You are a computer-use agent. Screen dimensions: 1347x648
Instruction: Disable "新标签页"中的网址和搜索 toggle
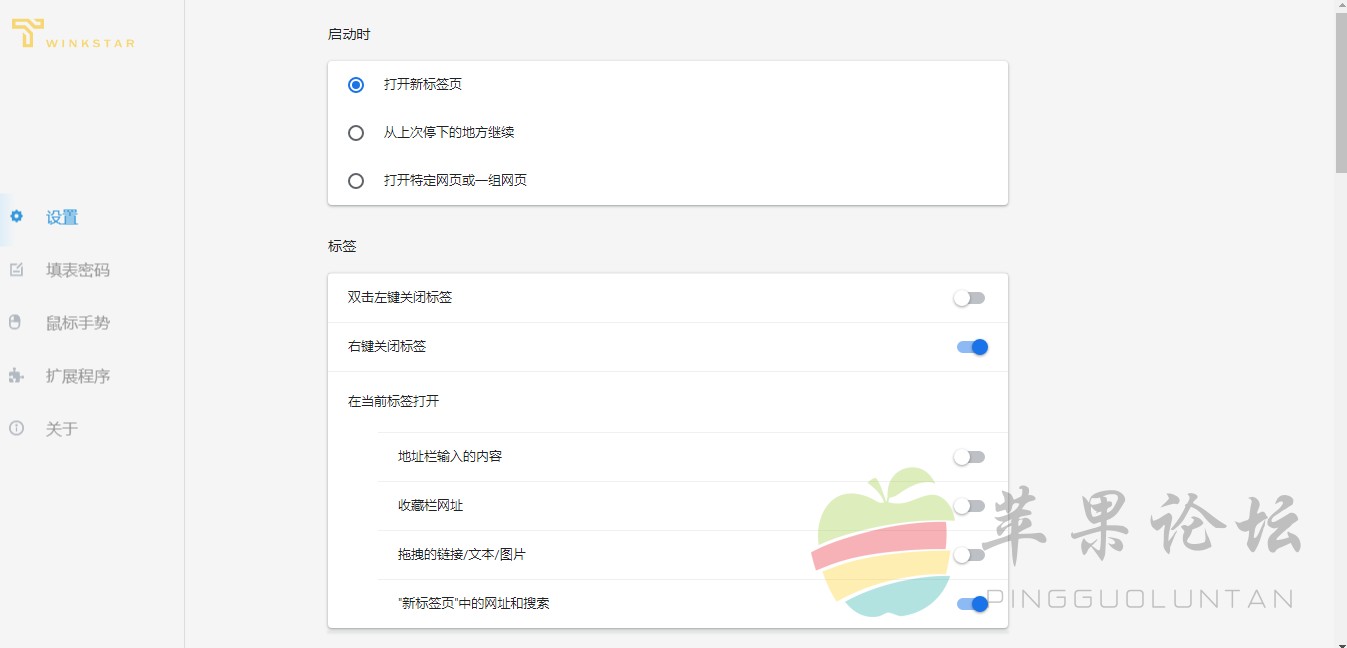point(972,604)
